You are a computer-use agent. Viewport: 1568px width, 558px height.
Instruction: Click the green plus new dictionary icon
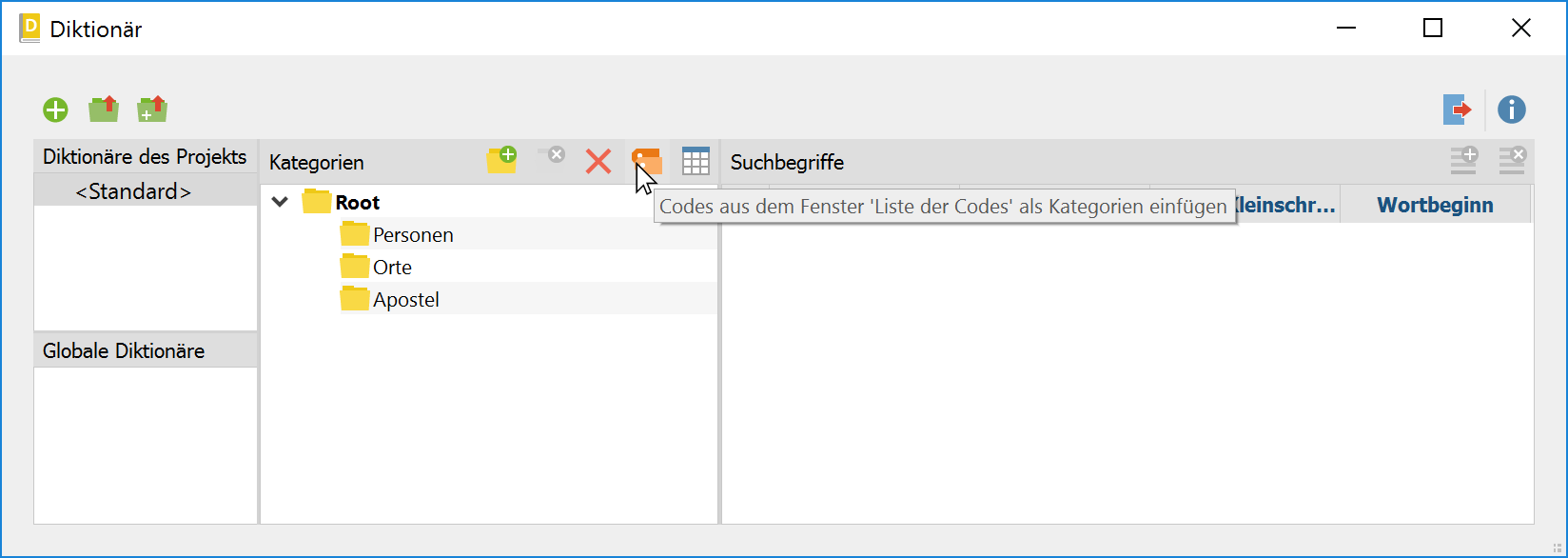pos(56,110)
